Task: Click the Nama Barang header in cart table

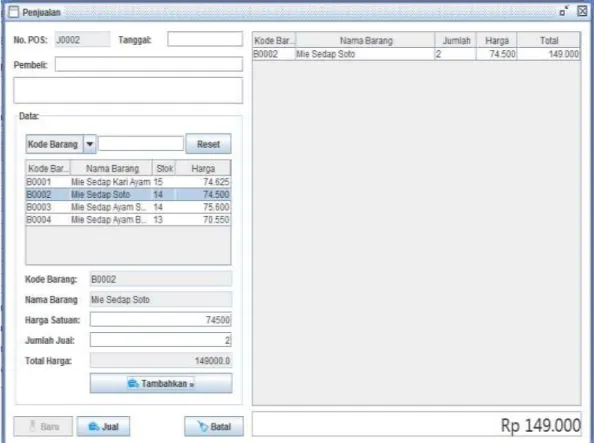Action: [x=365, y=40]
